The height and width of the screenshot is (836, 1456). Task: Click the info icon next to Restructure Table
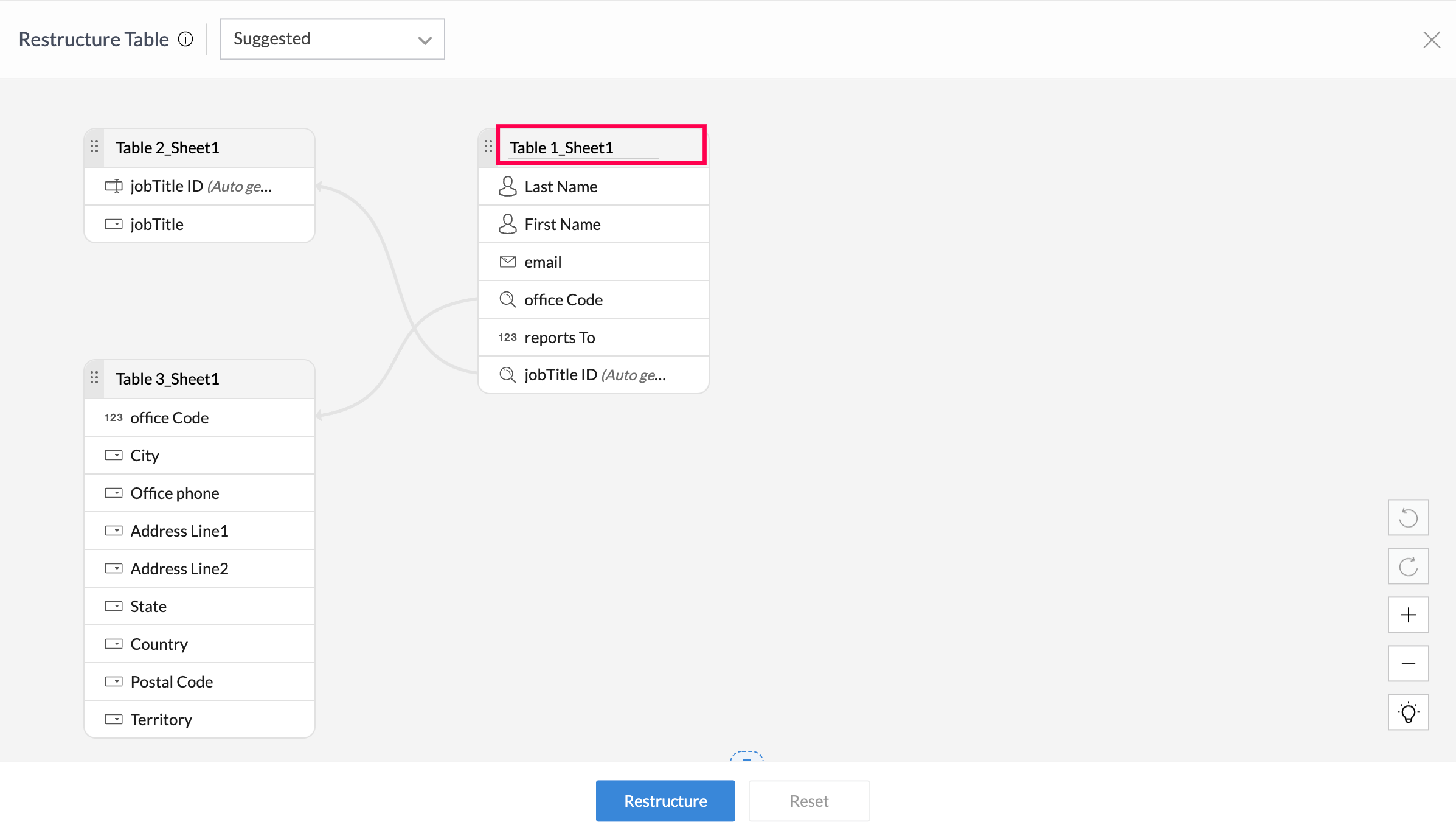coord(185,40)
